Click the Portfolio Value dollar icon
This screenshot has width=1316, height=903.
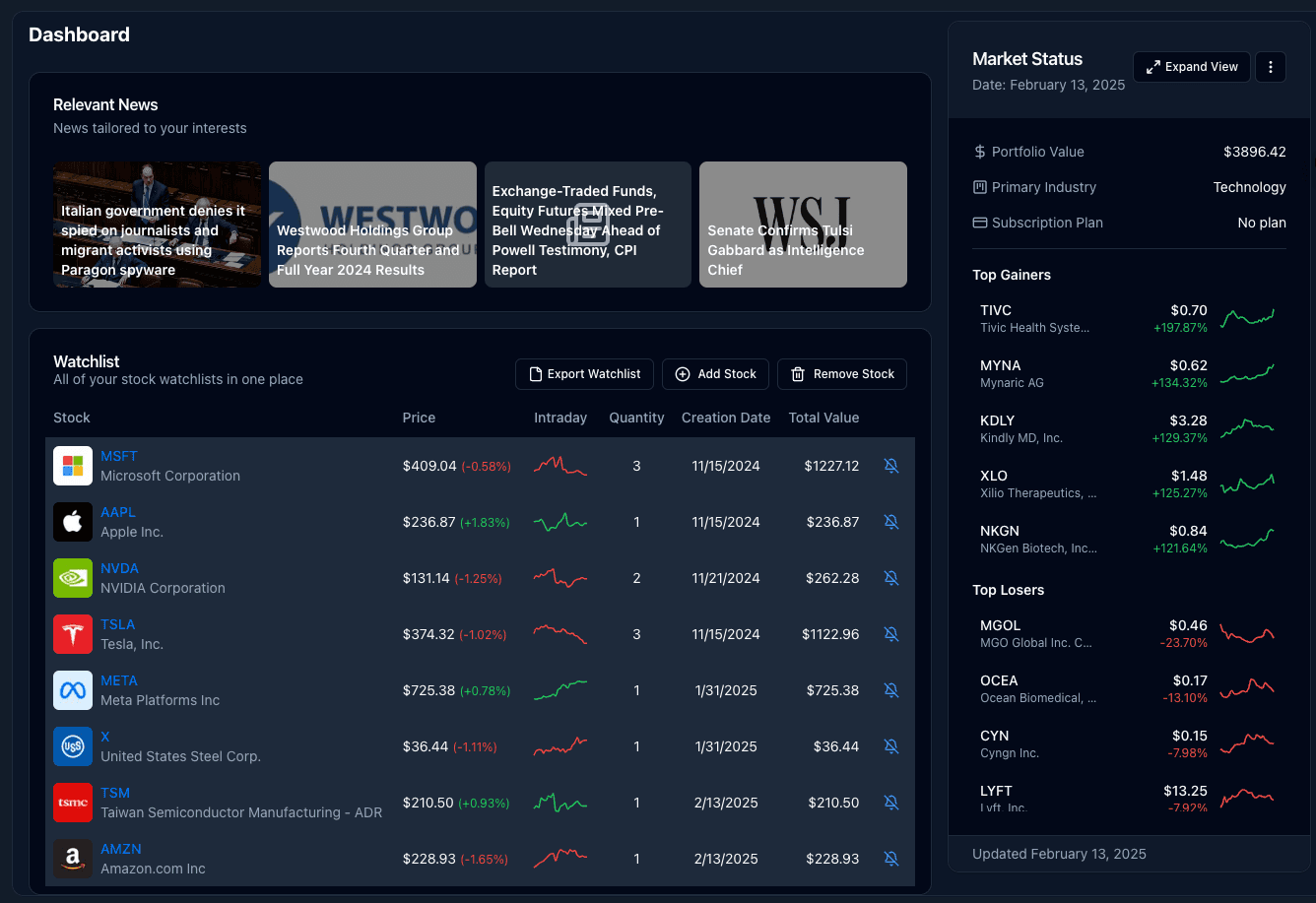[979, 152]
